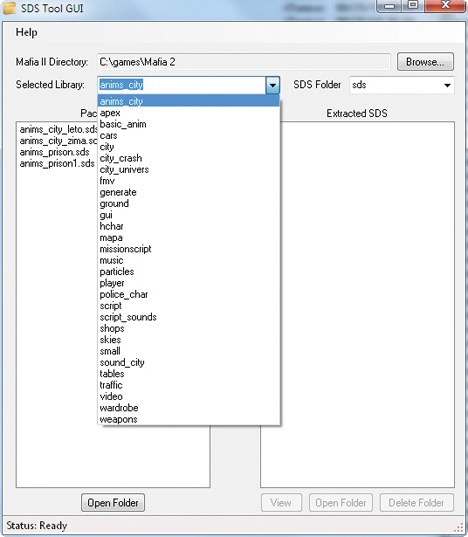This screenshot has height=537, width=468.
Task: Select apex from the library list
Action: click(189, 113)
